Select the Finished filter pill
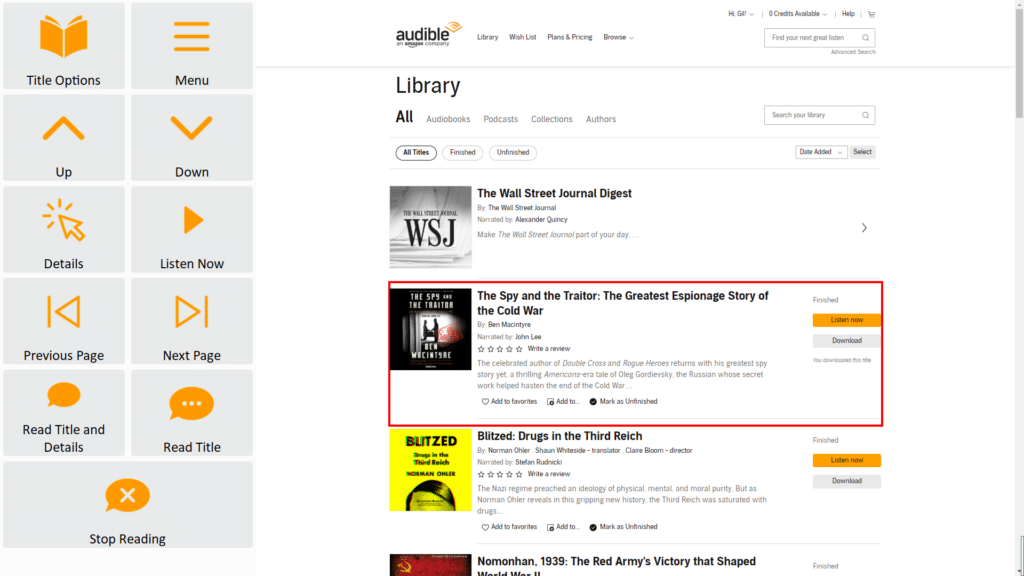 coord(462,153)
